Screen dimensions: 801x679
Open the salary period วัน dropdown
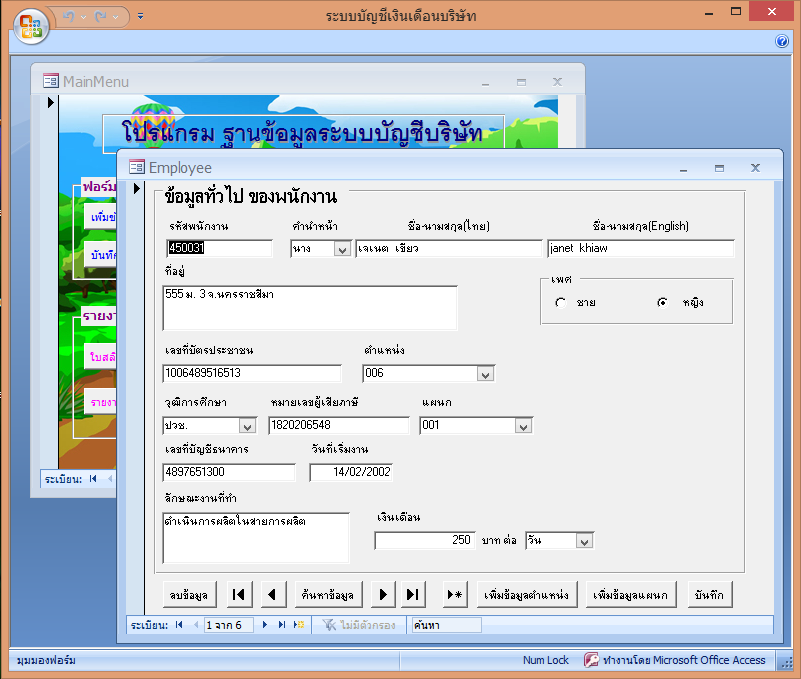pos(584,541)
